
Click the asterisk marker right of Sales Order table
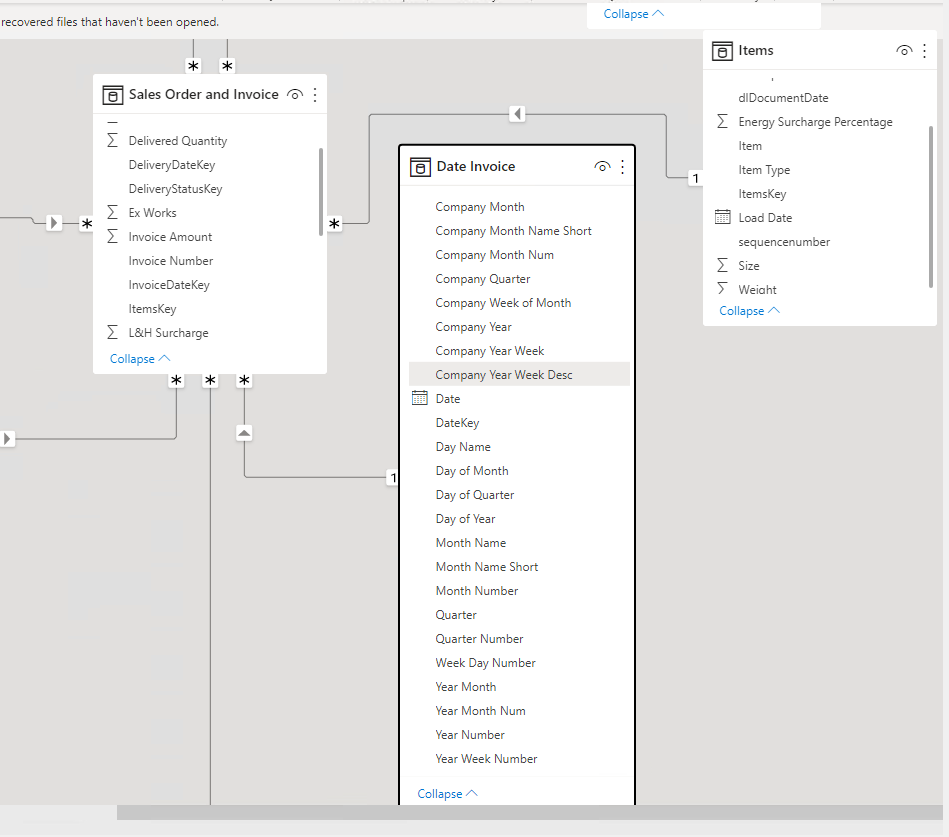(334, 224)
